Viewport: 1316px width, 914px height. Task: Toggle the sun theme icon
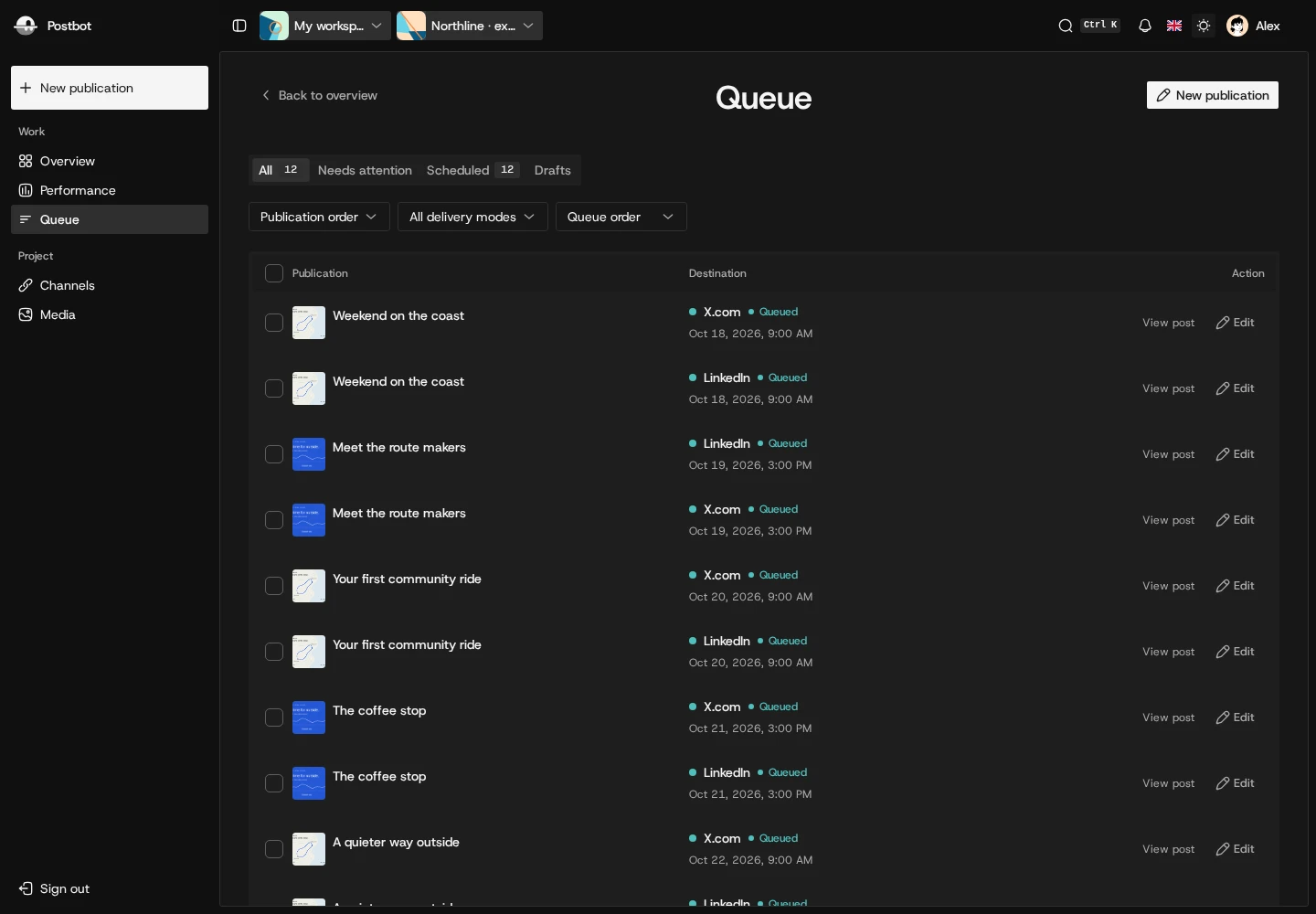(1204, 26)
